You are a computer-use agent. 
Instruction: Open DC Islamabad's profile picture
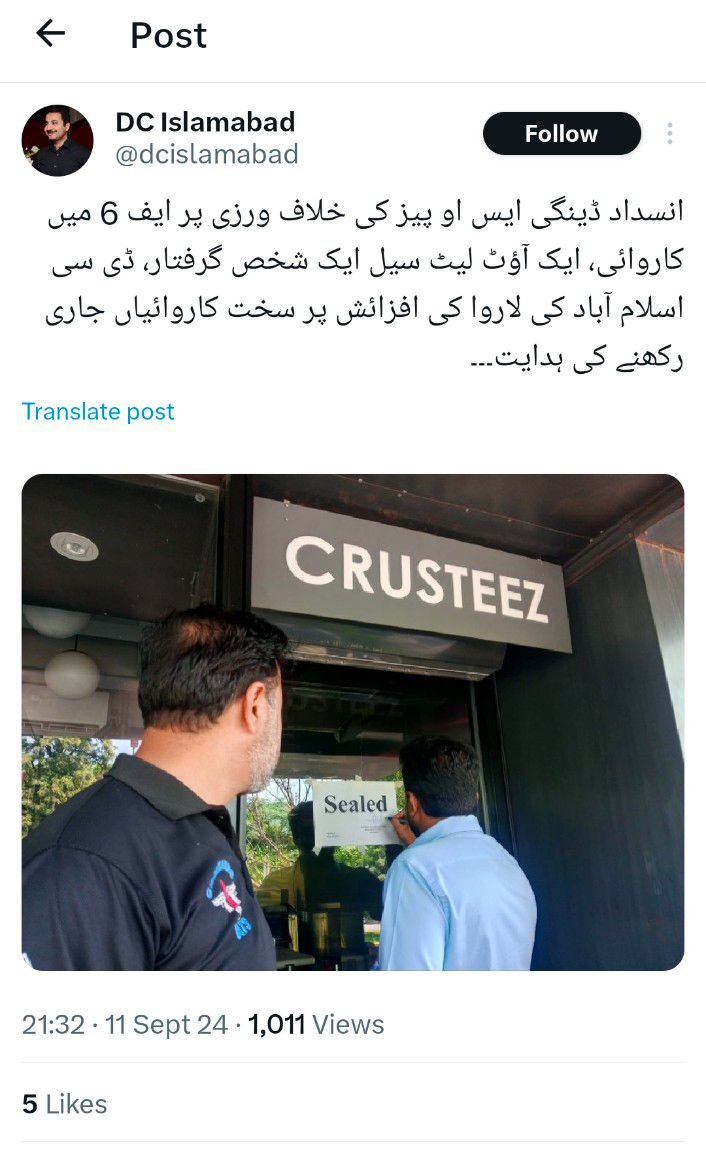click(x=58, y=140)
